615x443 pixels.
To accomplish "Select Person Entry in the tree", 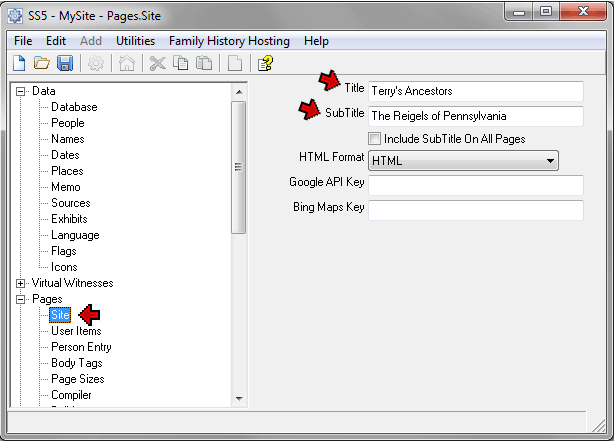I will pos(82,347).
